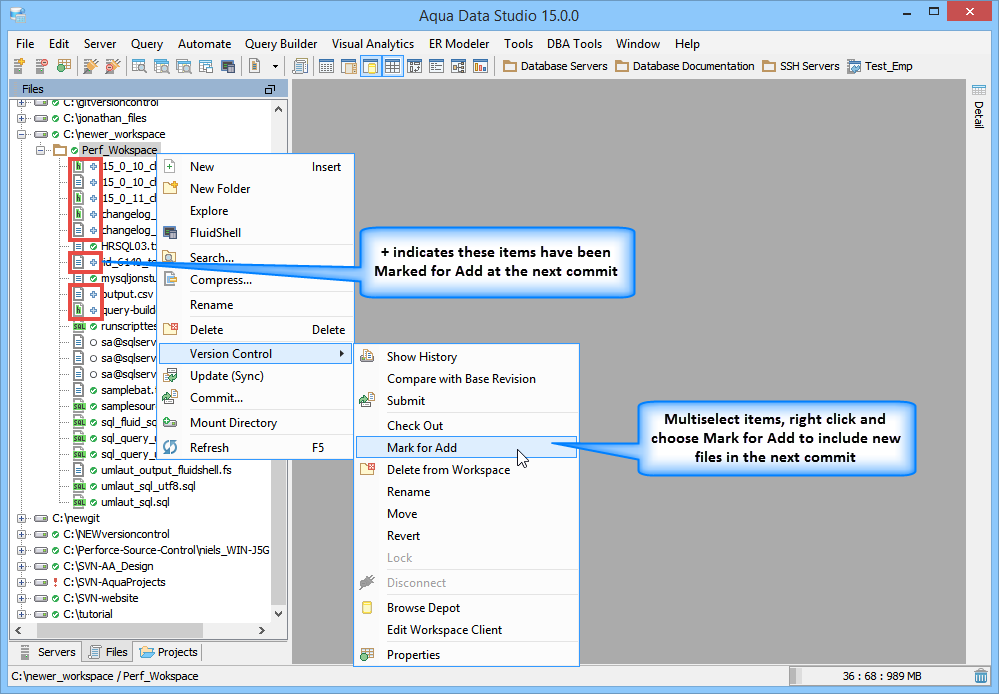Open Properties in the Version Control submenu

click(x=466, y=654)
